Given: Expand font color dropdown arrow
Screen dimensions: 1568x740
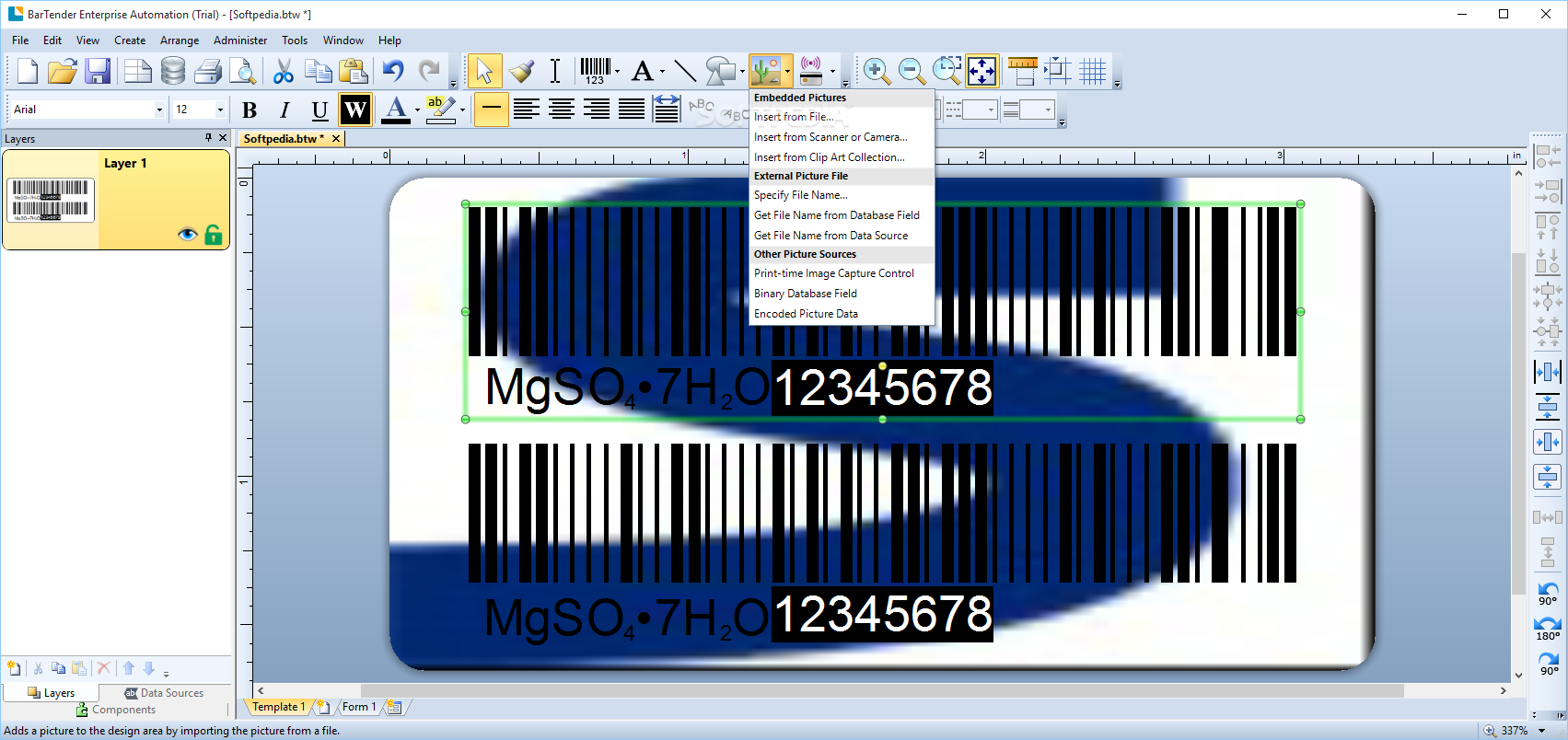Looking at the screenshot, I should point(417,110).
